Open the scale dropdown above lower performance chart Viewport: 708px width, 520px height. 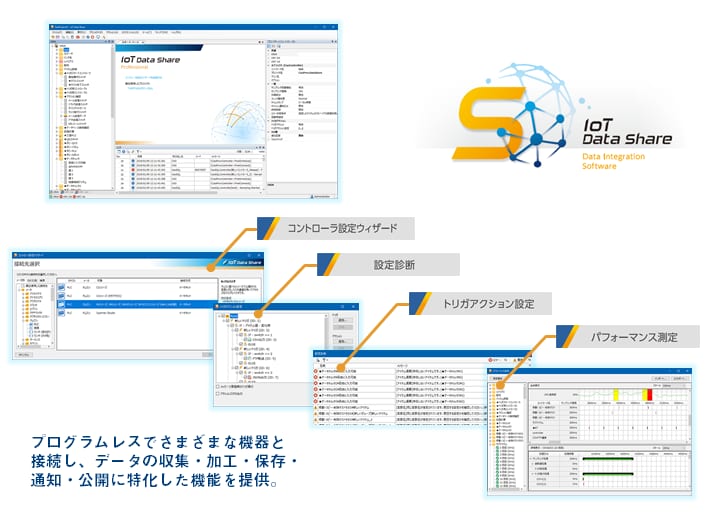point(676,448)
